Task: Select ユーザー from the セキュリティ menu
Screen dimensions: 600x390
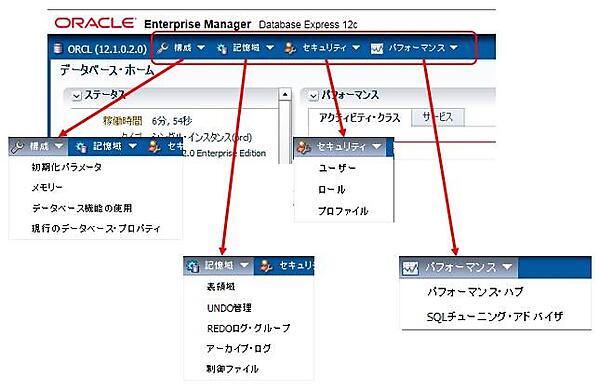Action: (337, 168)
